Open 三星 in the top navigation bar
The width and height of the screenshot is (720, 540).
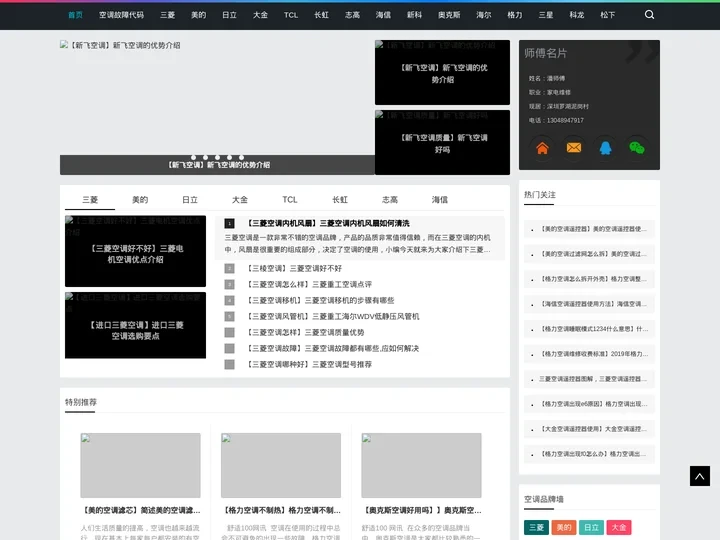pos(546,15)
